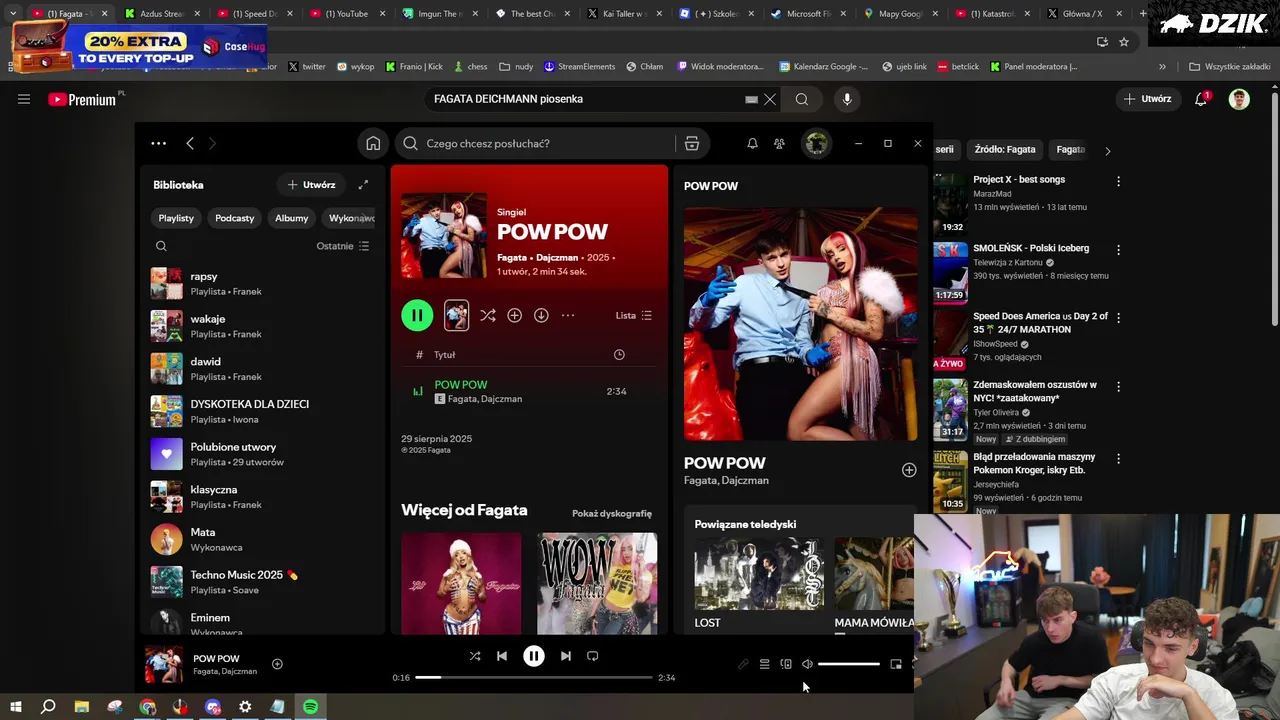The width and height of the screenshot is (1280, 720).
Task: Select YouTube chip Źródło: Fagata
Action: coord(1005,149)
